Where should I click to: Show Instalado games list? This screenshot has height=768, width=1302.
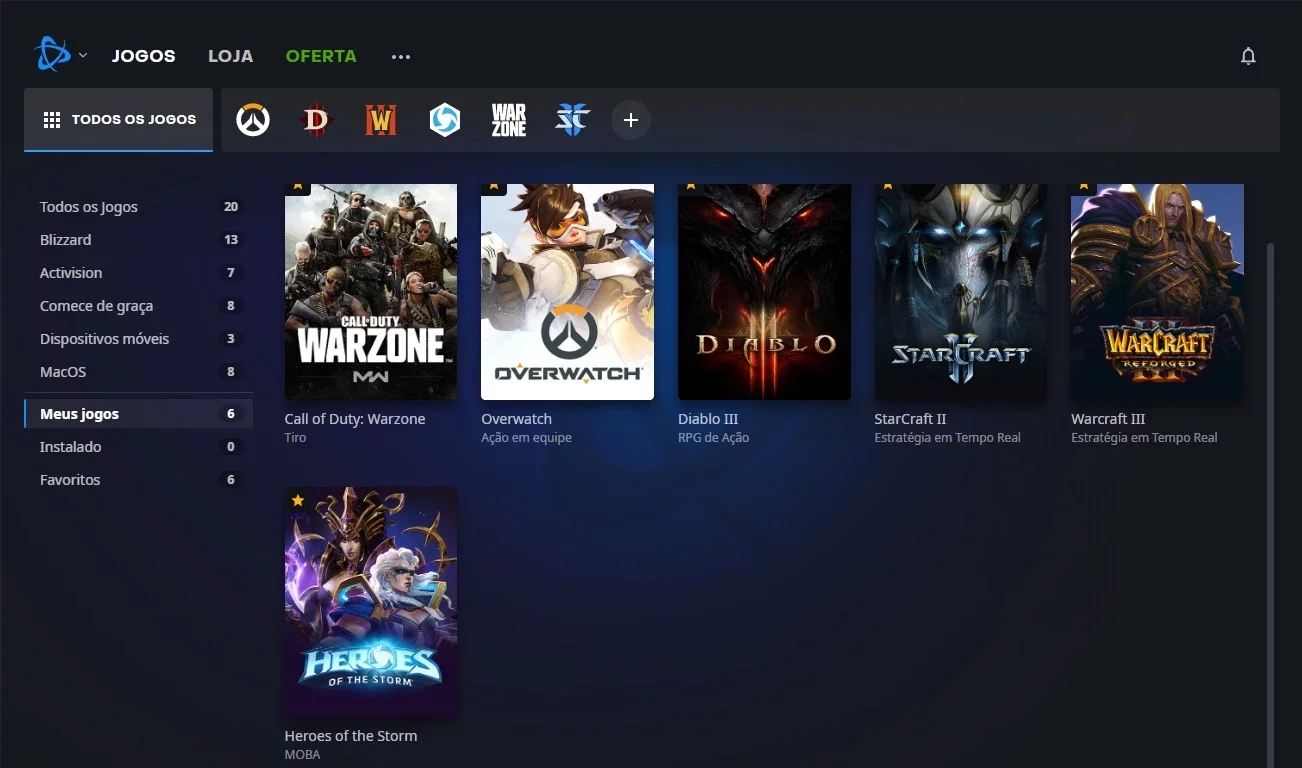138,447
